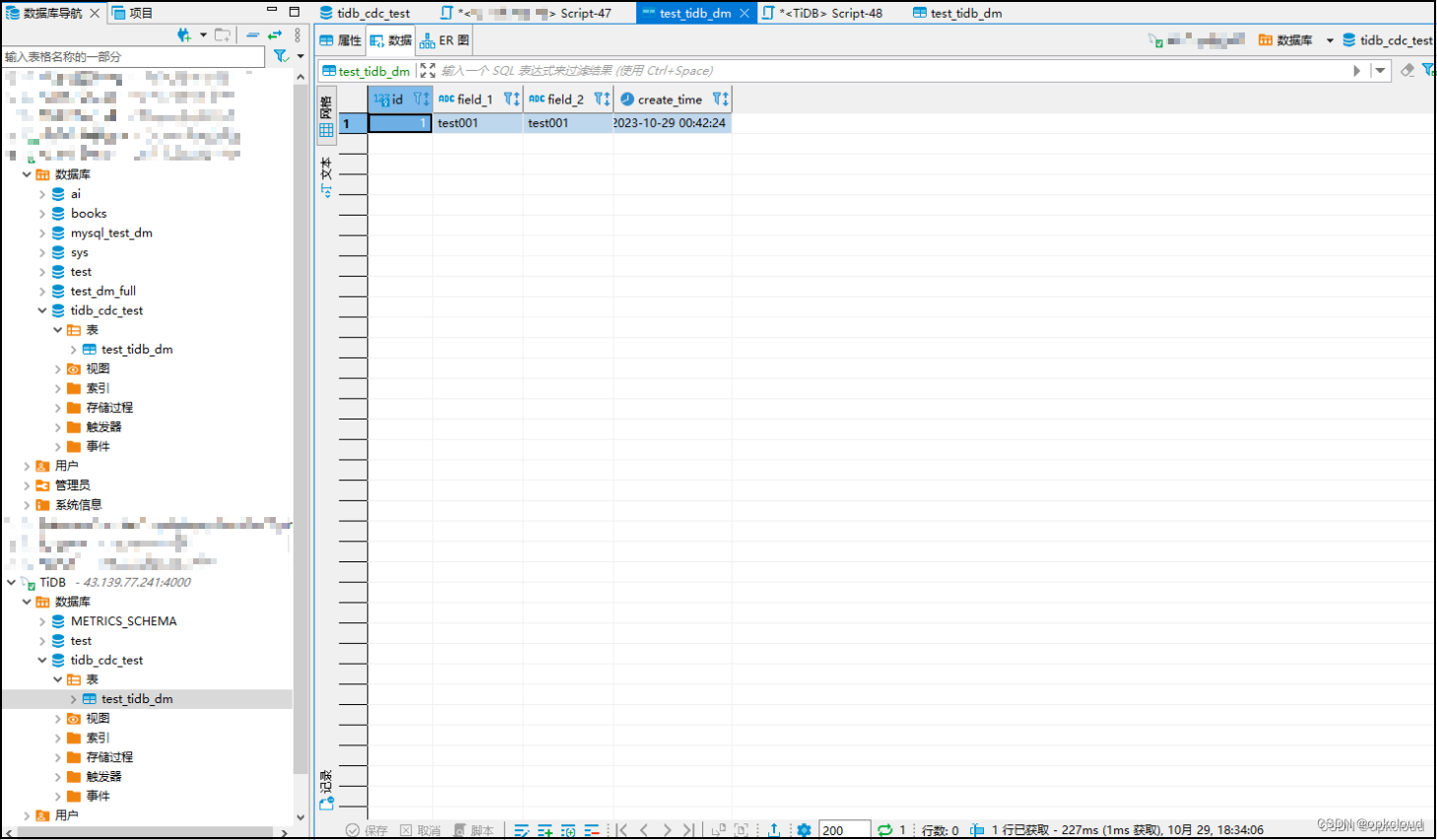Image resolution: width=1437 pixels, height=840 pixels.
Task: Click the result set settings gear icon
Action: [804, 830]
